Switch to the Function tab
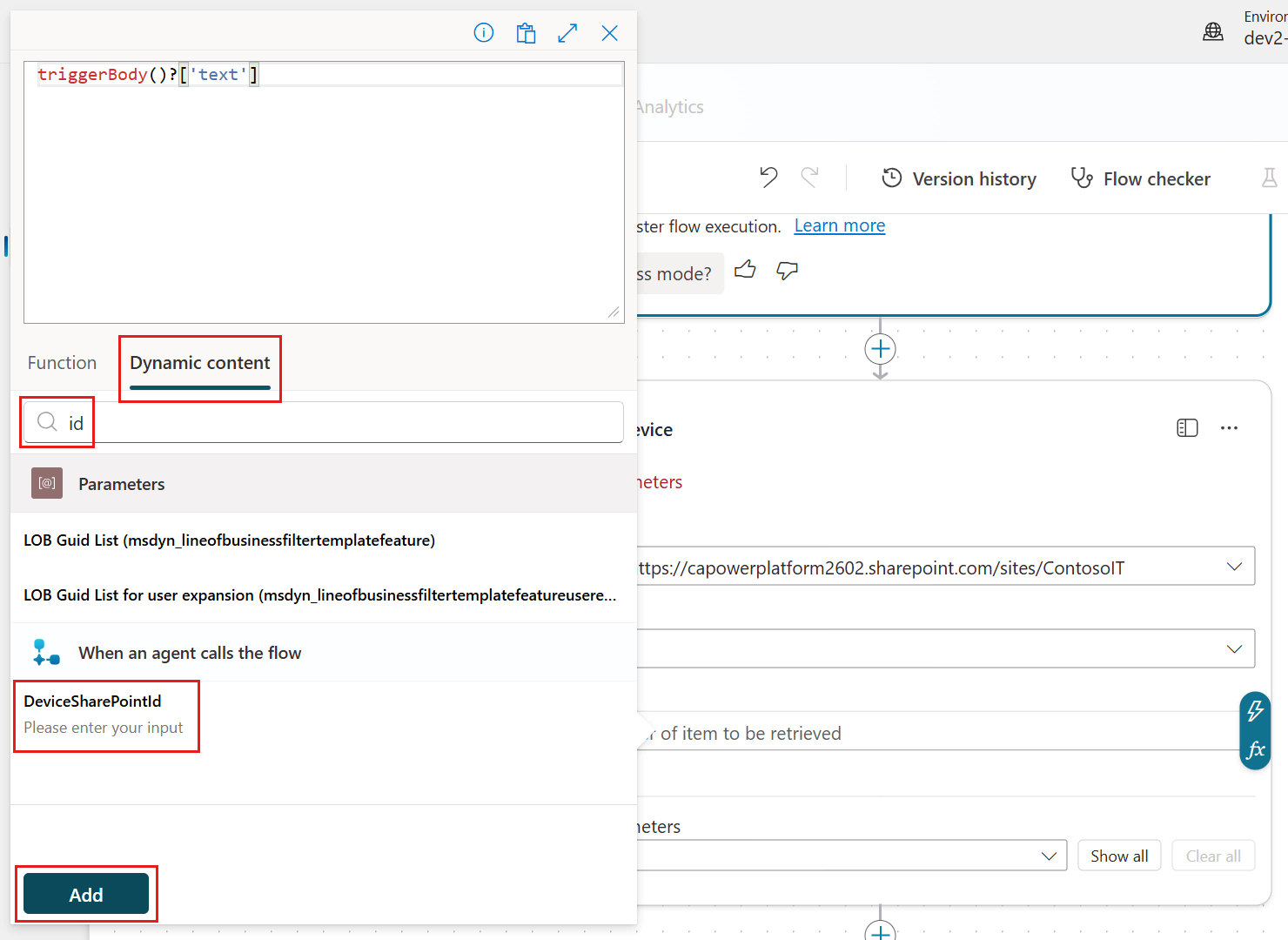 (62, 362)
